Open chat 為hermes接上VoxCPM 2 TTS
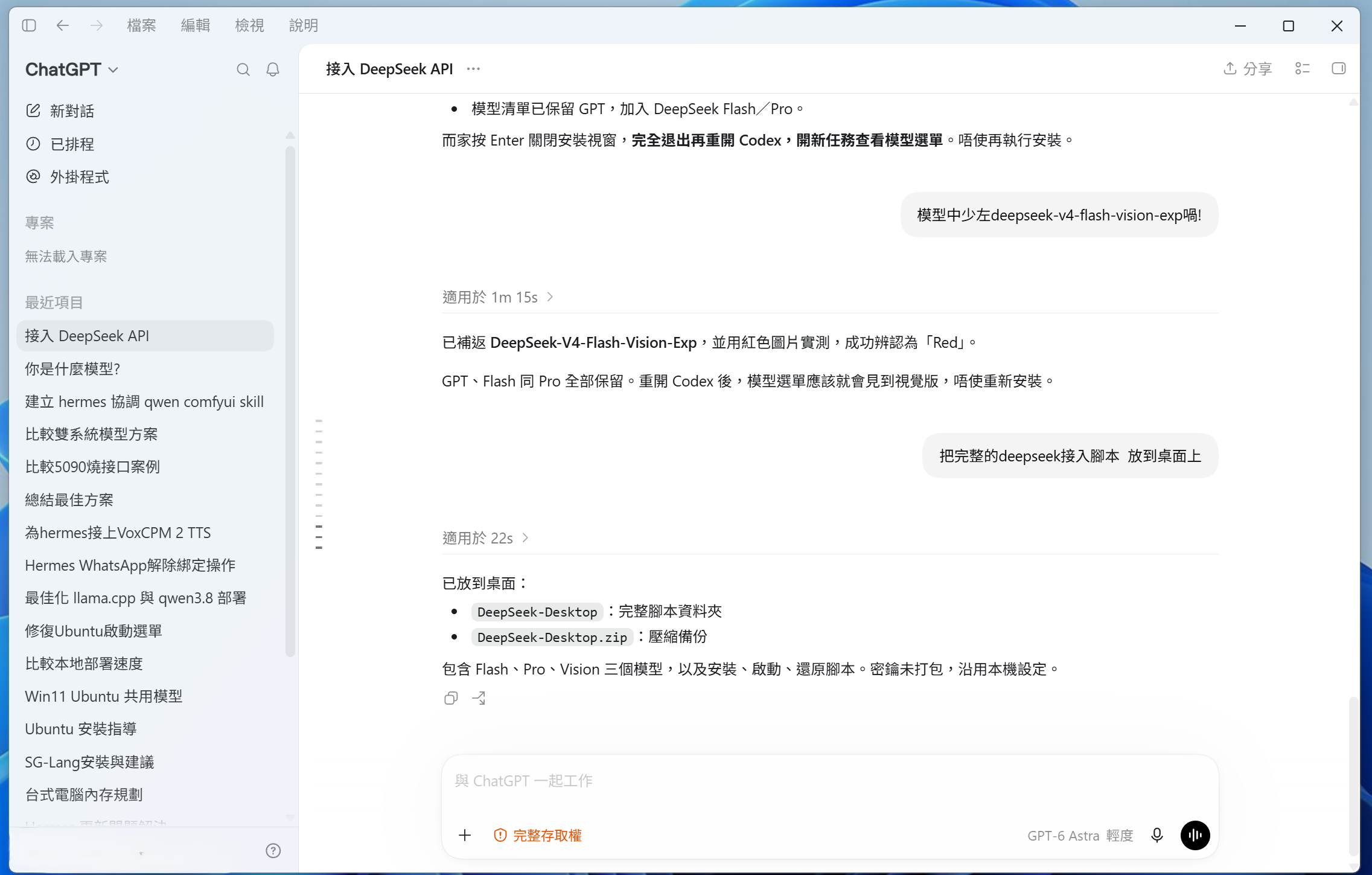 click(145, 533)
